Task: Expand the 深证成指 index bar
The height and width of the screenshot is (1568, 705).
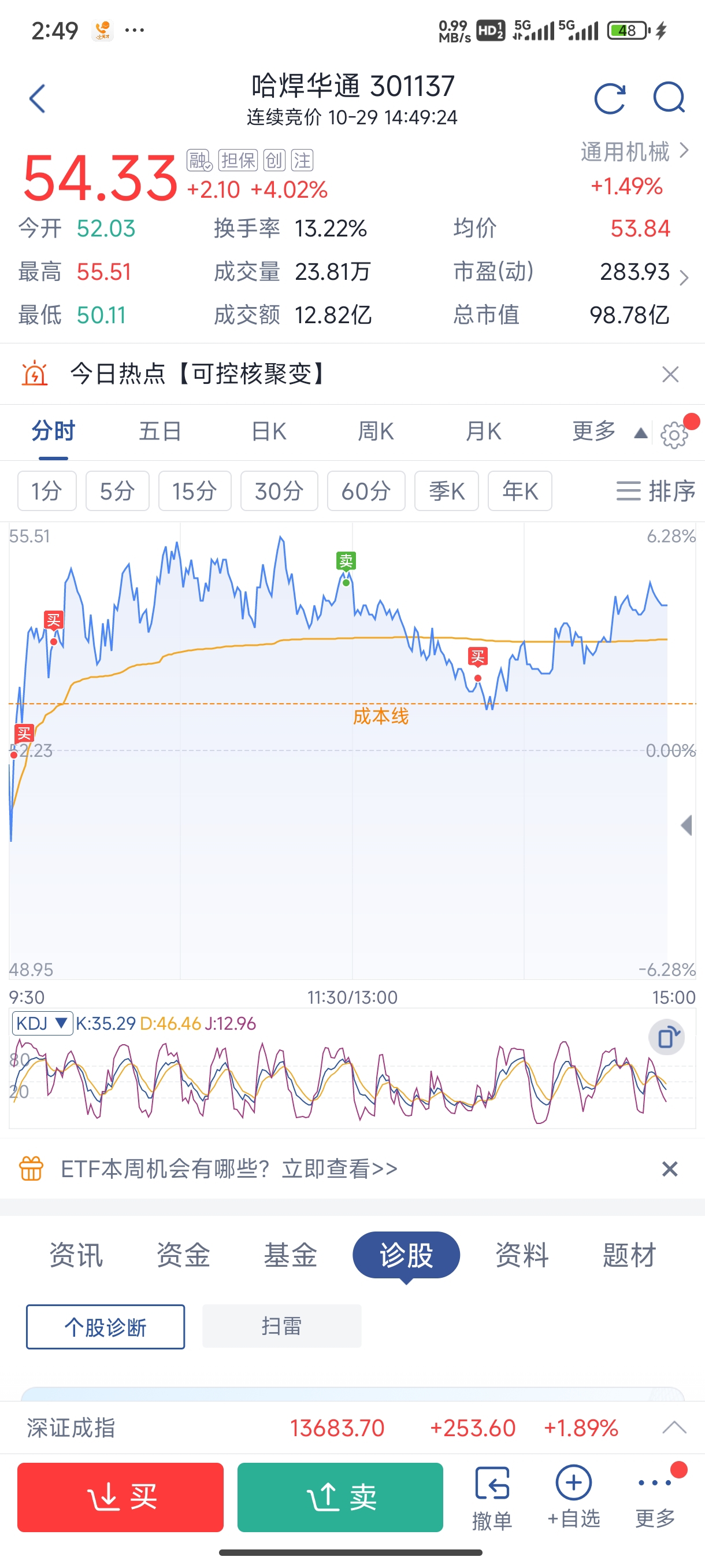Action: point(674,1428)
